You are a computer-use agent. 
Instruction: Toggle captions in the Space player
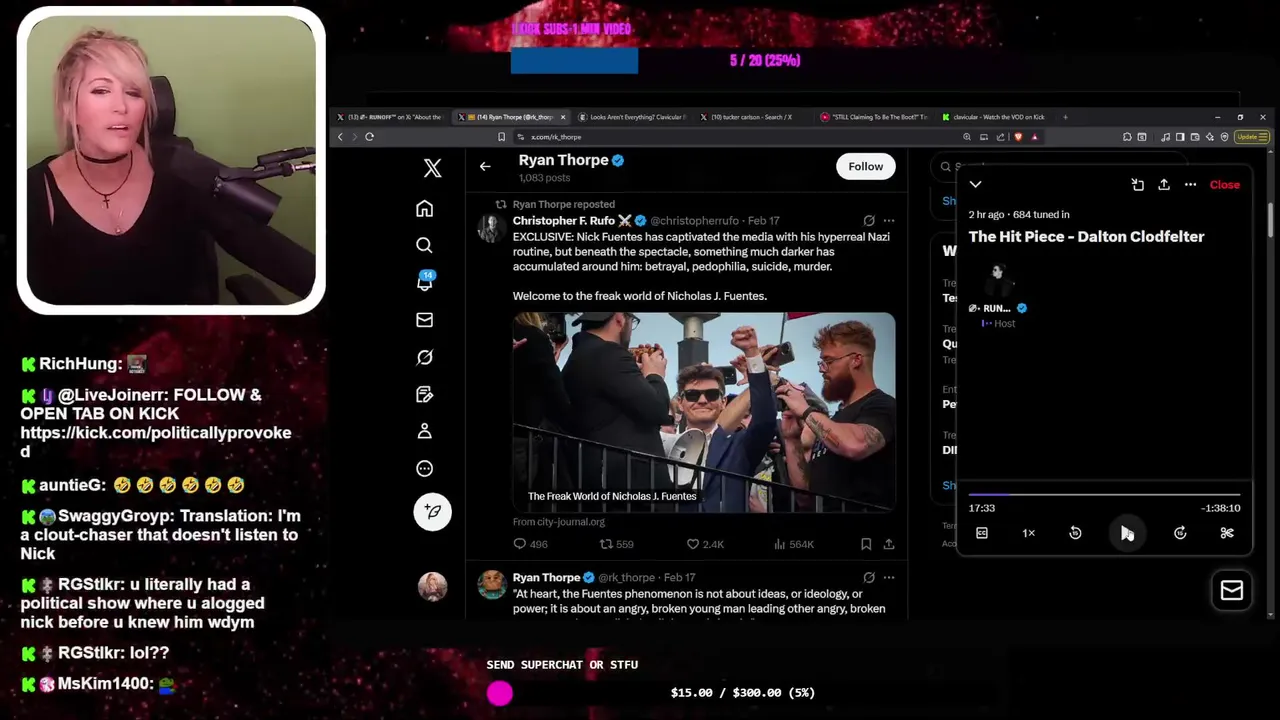(x=982, y=533)
